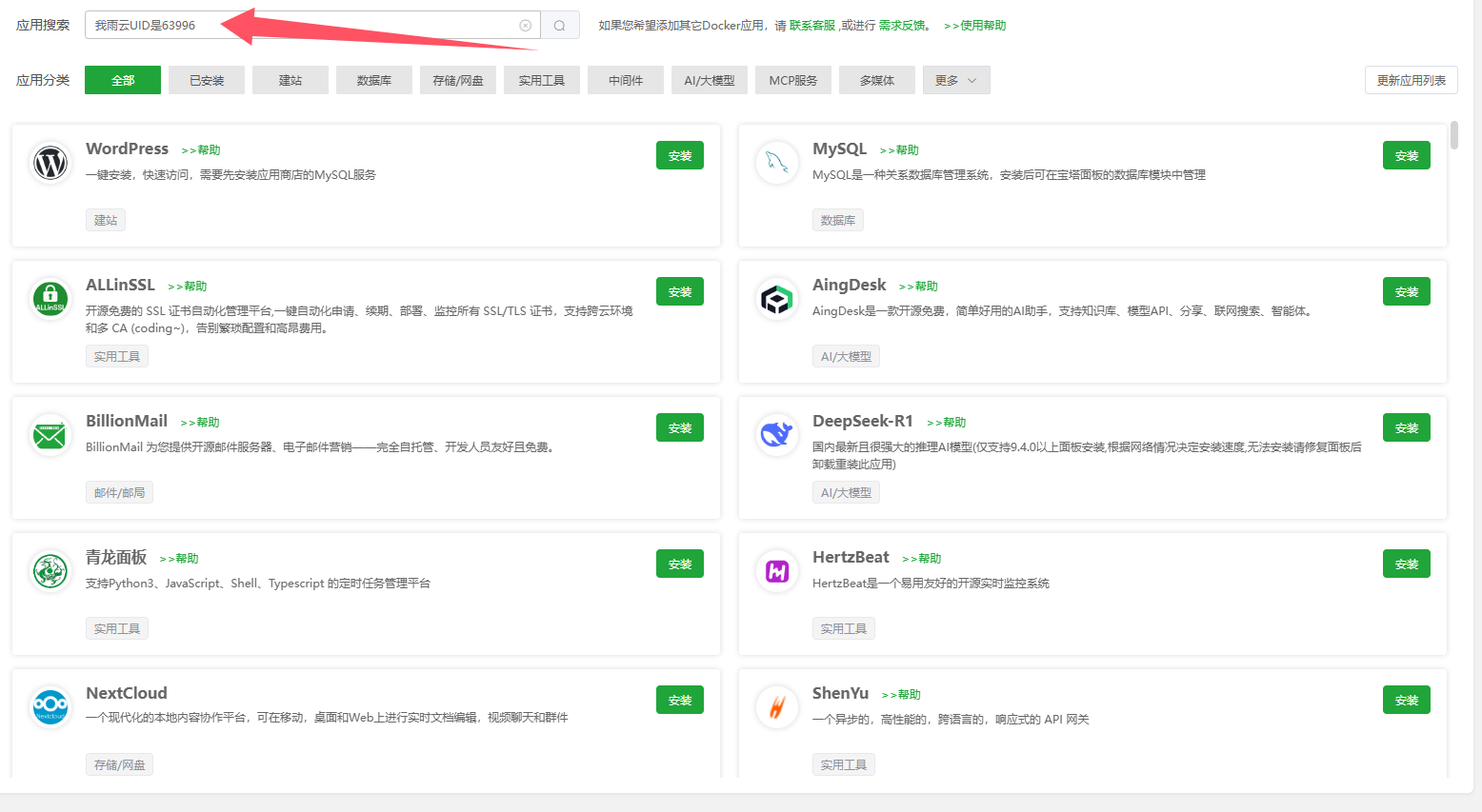Viewport: 1482px width, 812px height.
Task: Install MySQL with its 安装 button
Action: tap(1407, 155)
